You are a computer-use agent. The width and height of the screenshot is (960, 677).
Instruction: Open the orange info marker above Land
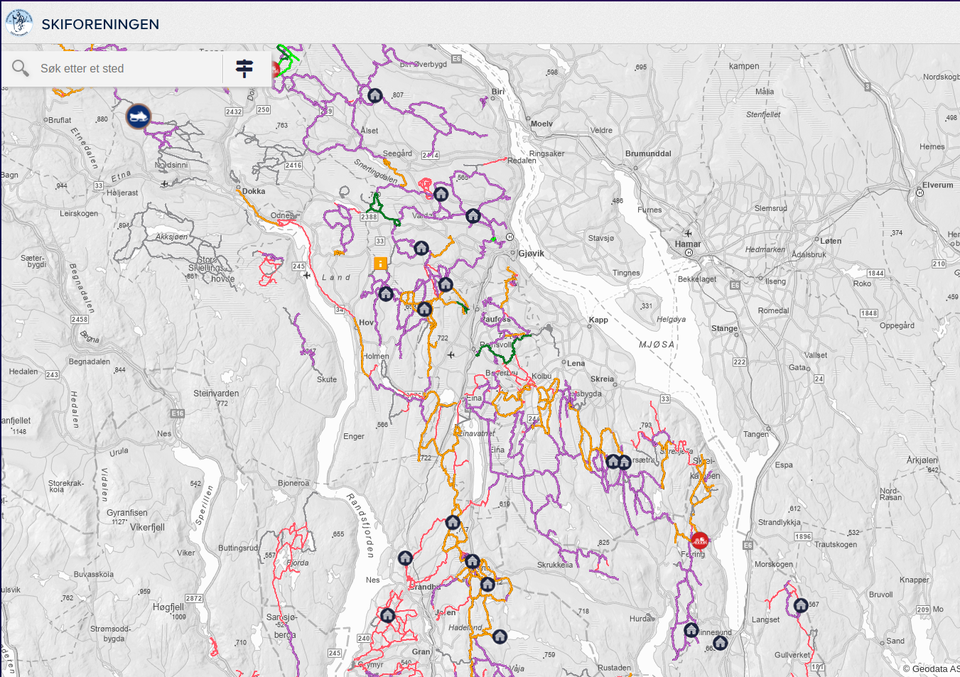point(381,263)
